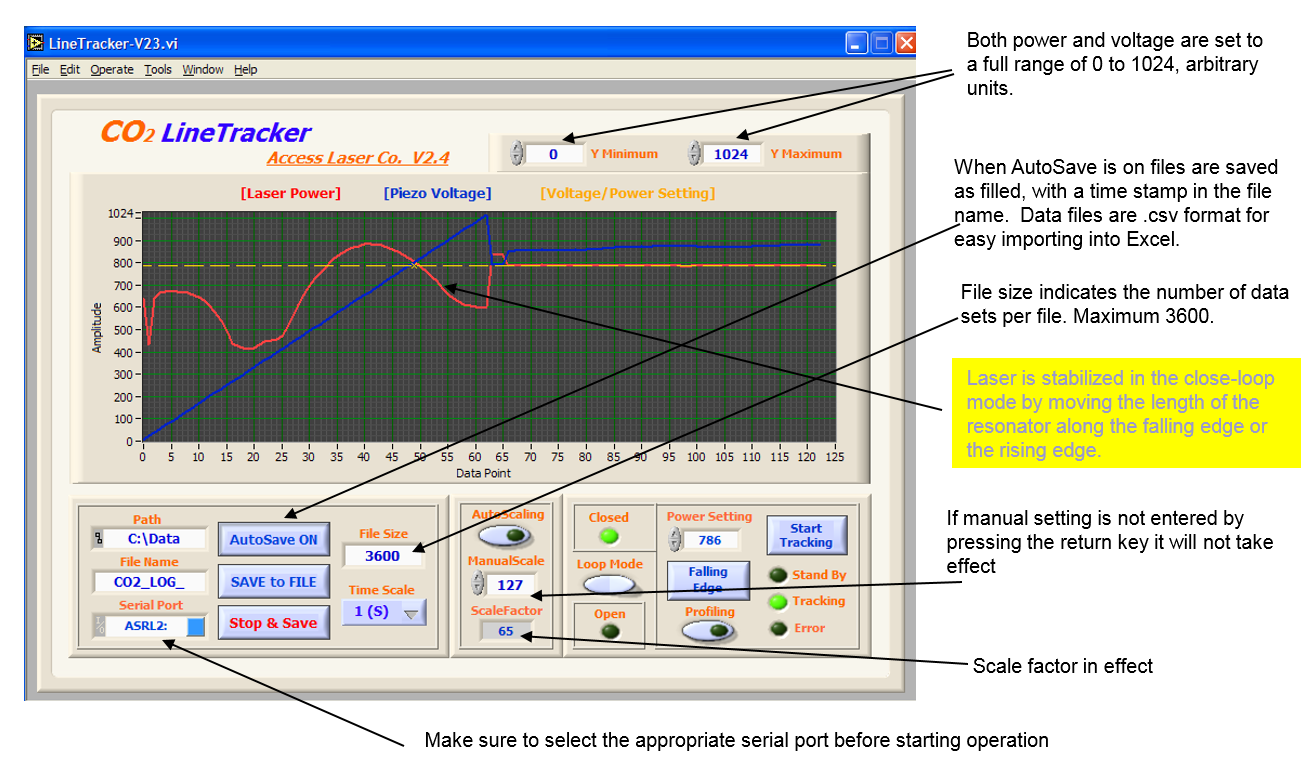1301x781 pixels.
Task: Click the file path icon beside C:\Data
Action: (97, 538)
